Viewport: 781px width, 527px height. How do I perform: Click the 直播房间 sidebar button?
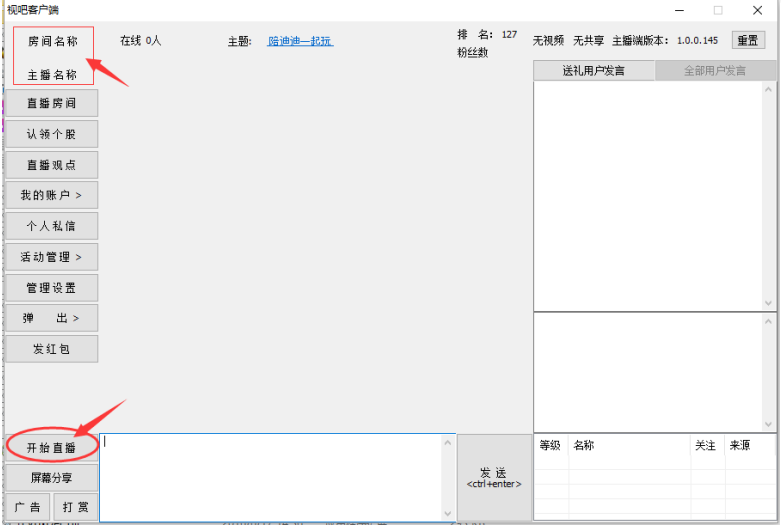click(x=51, y=103)
